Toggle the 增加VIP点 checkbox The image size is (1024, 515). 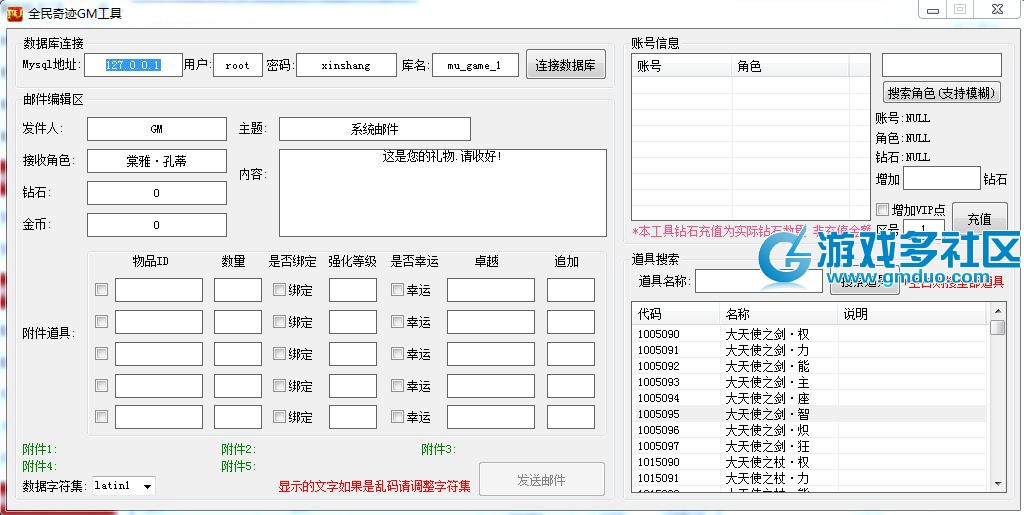pos(882,210)
